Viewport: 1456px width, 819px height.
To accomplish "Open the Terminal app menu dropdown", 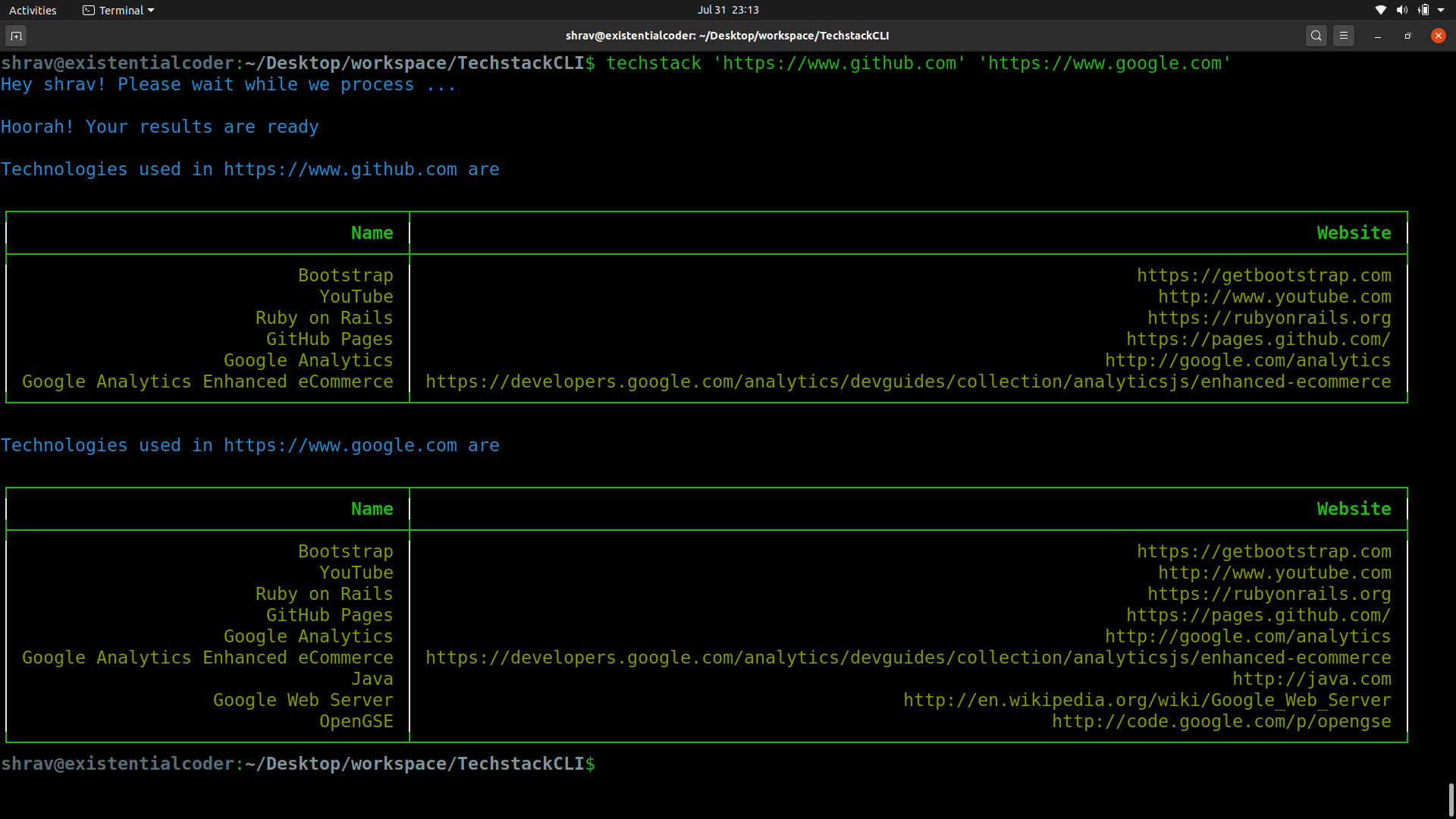I will tap(119, 10).
